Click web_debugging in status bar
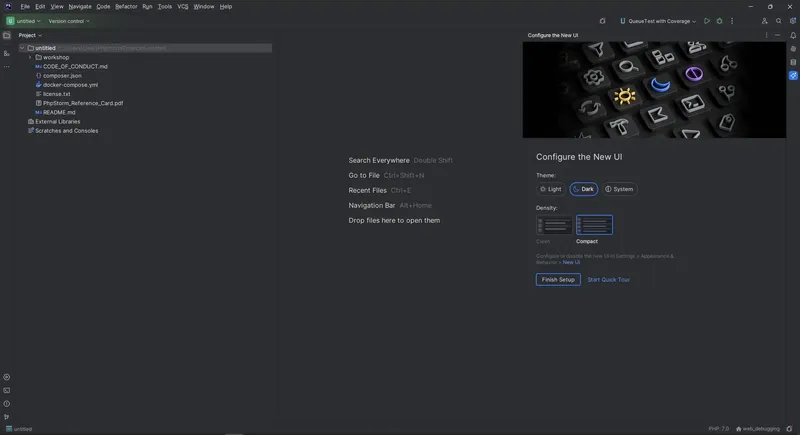Image resolution: width=800 pixels, height=435 pixels. [758, 429]
